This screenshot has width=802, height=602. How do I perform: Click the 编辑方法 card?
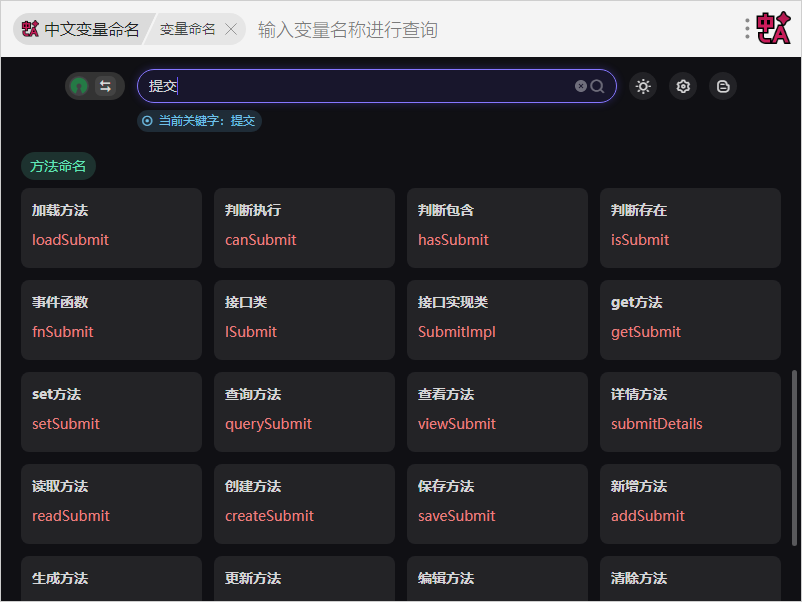pyautogui.click(x=497, y=578)
